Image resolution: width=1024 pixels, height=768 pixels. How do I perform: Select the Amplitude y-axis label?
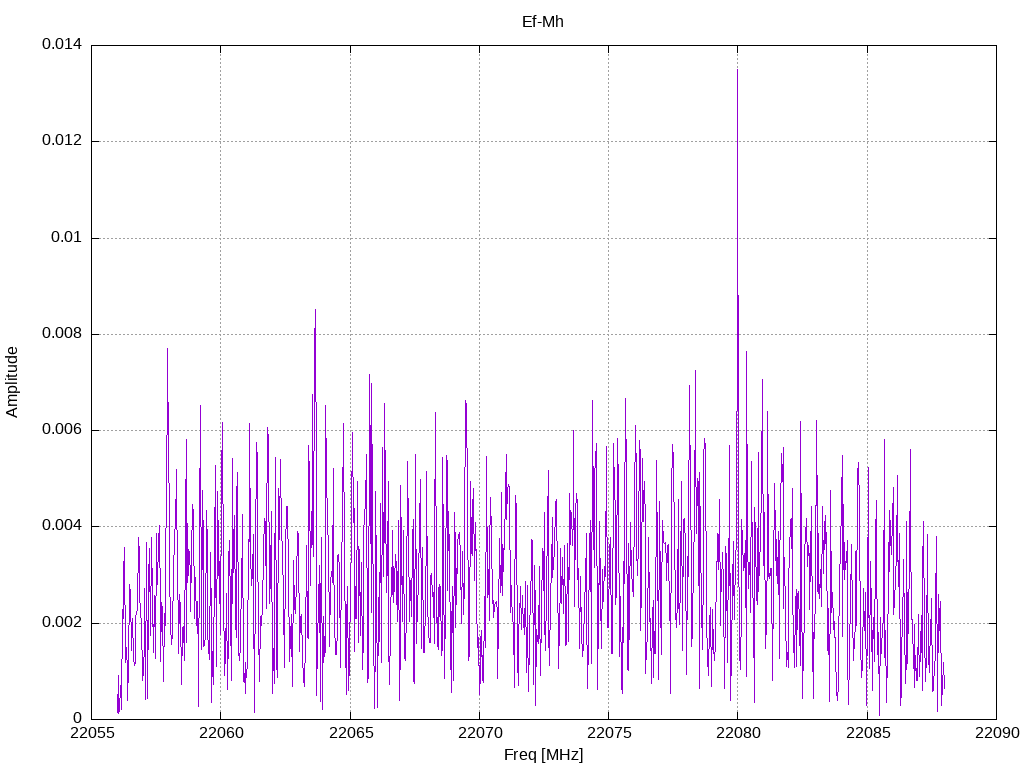pos(12,382)
